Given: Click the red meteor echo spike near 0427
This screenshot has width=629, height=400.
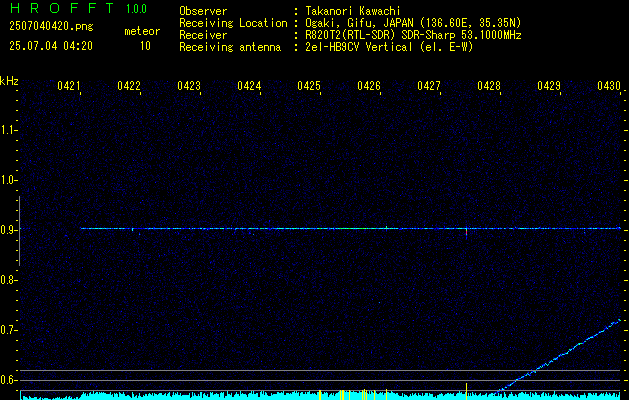Looking at the screenshot, I should click(x=467, y=233).
